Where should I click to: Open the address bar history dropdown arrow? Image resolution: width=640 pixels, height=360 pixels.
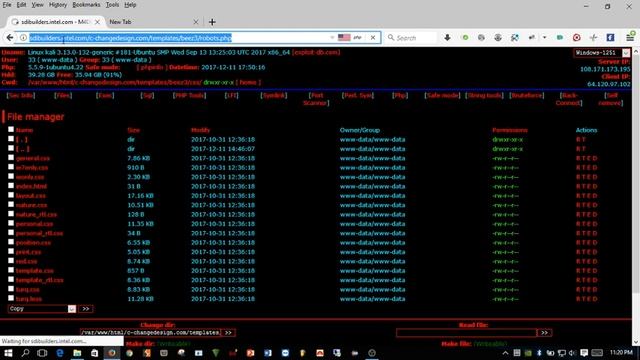coord(332,38)
